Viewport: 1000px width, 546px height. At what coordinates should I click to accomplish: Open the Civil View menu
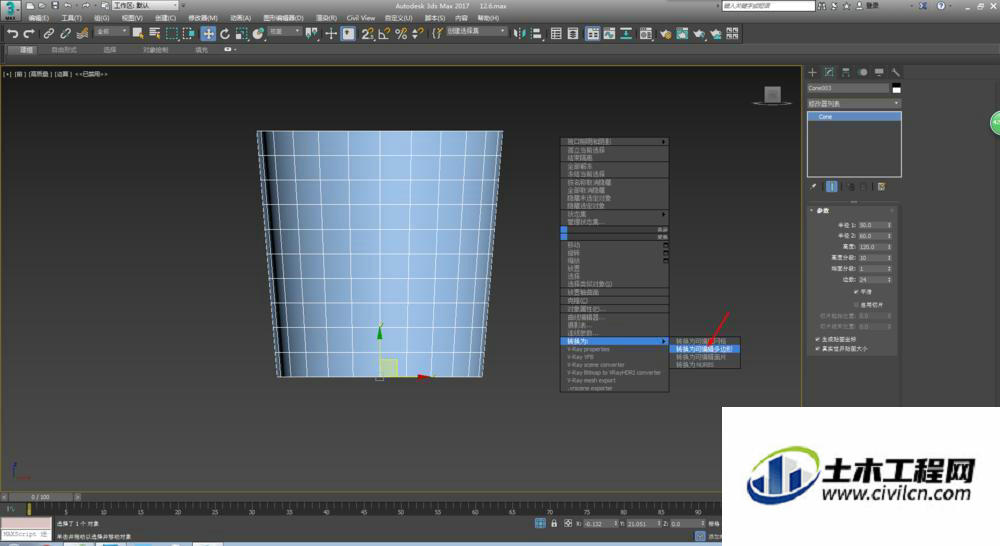(361, 18)
